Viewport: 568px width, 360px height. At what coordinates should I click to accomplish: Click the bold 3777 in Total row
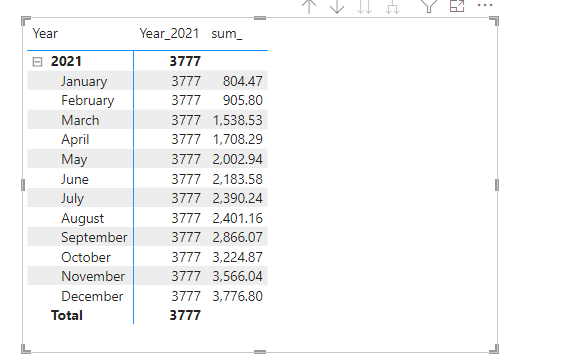pyautogui.click(x=185, y=316)
